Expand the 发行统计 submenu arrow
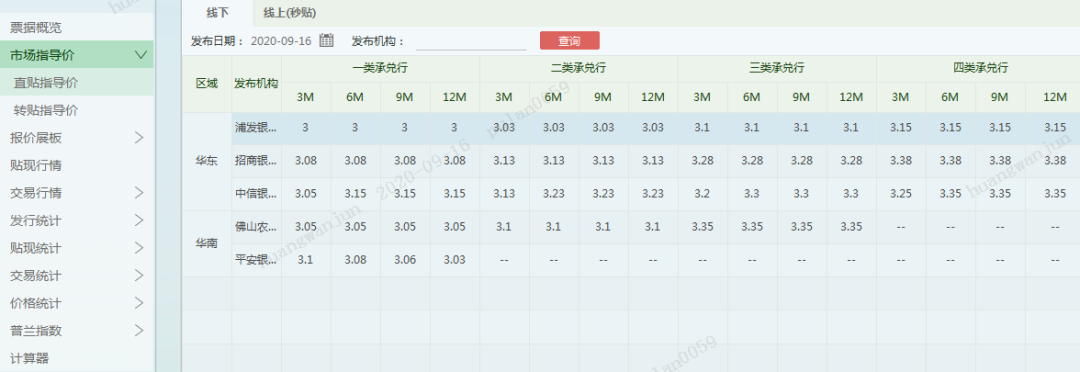The height and width of the screenshot is (372, 1080). point(140,220)
